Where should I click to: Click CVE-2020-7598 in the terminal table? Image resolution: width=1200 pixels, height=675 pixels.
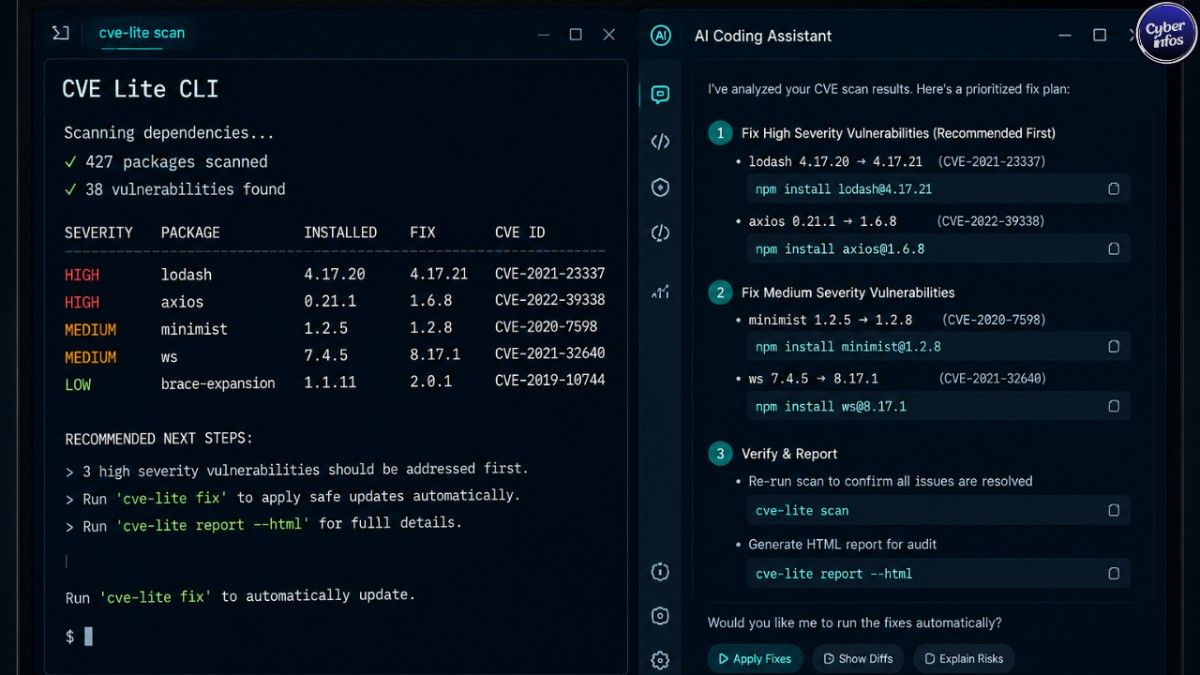(x=546, y=326)
